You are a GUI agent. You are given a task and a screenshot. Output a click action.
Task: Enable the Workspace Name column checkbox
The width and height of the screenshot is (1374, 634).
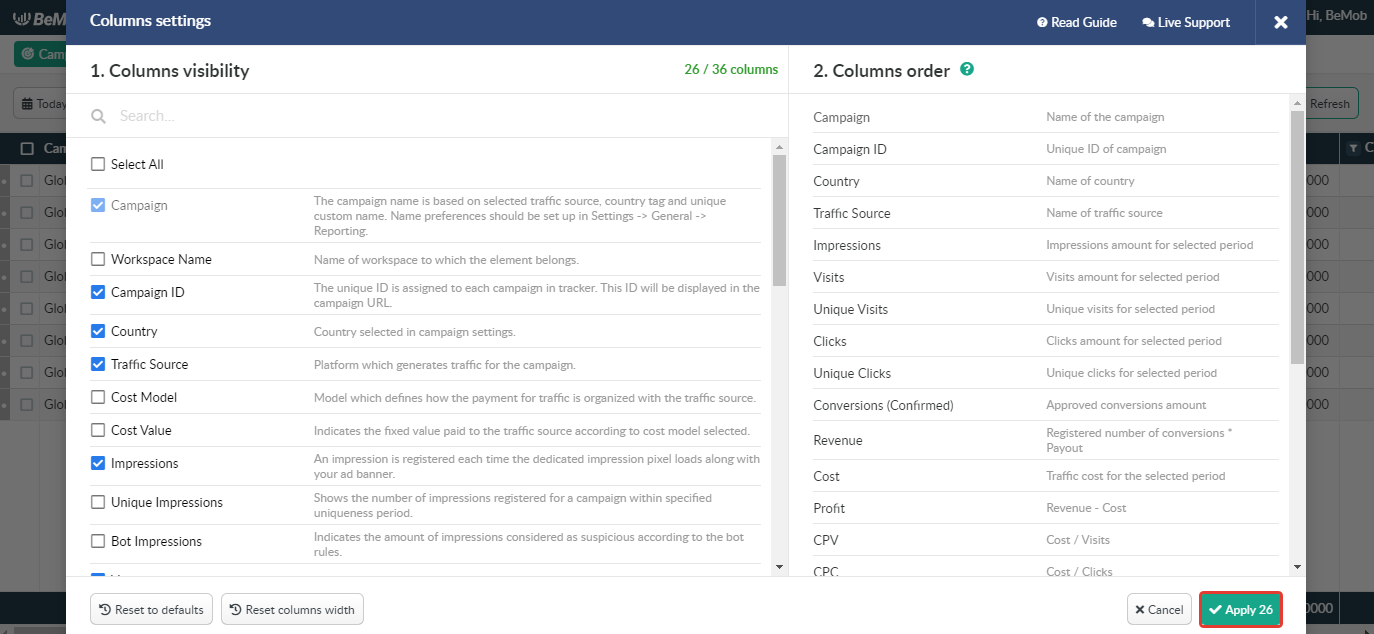(98, 259)
